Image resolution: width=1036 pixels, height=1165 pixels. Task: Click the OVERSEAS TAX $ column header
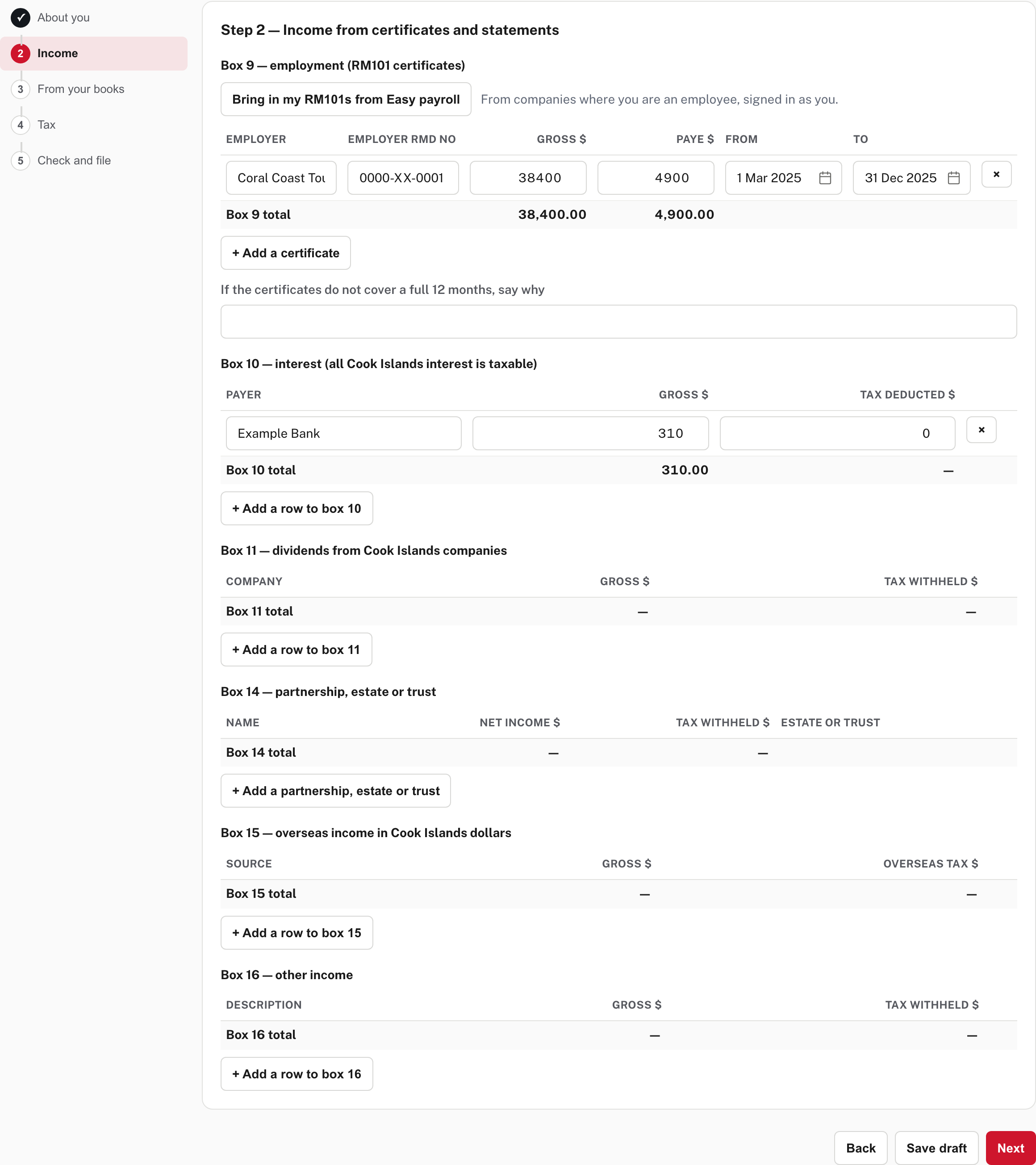point(931,863)
